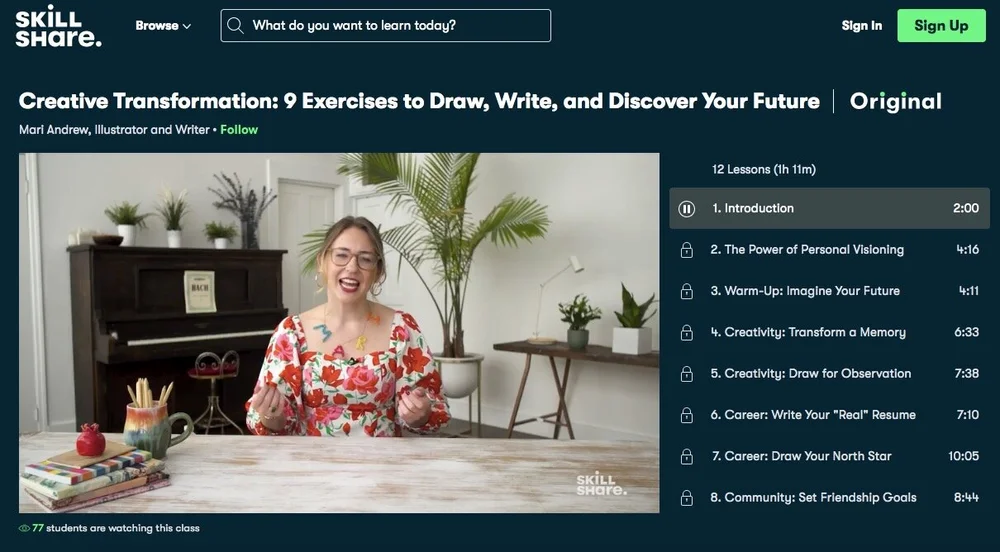Click lock icon beside Set Friendship Goals
Screen dimensions: 1000x552
pos(686,498)
